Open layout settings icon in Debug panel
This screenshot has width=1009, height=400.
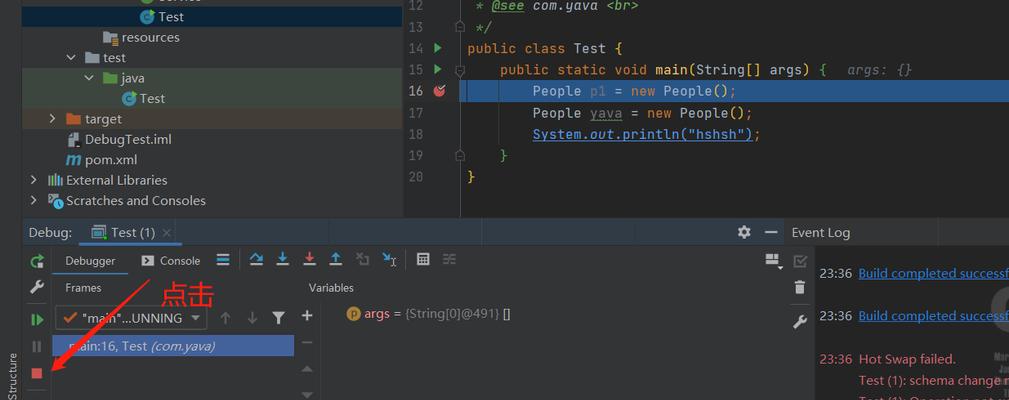(773, 260)
